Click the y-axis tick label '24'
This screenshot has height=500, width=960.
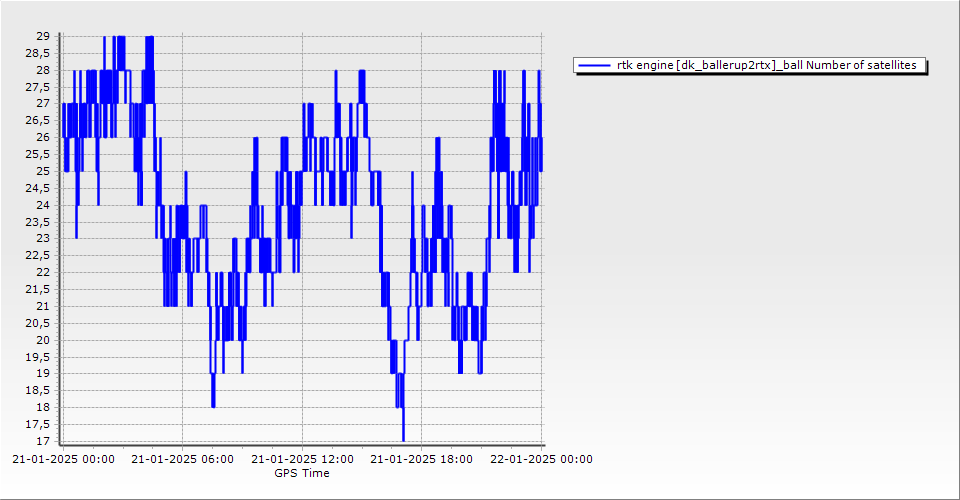[43, 205]
